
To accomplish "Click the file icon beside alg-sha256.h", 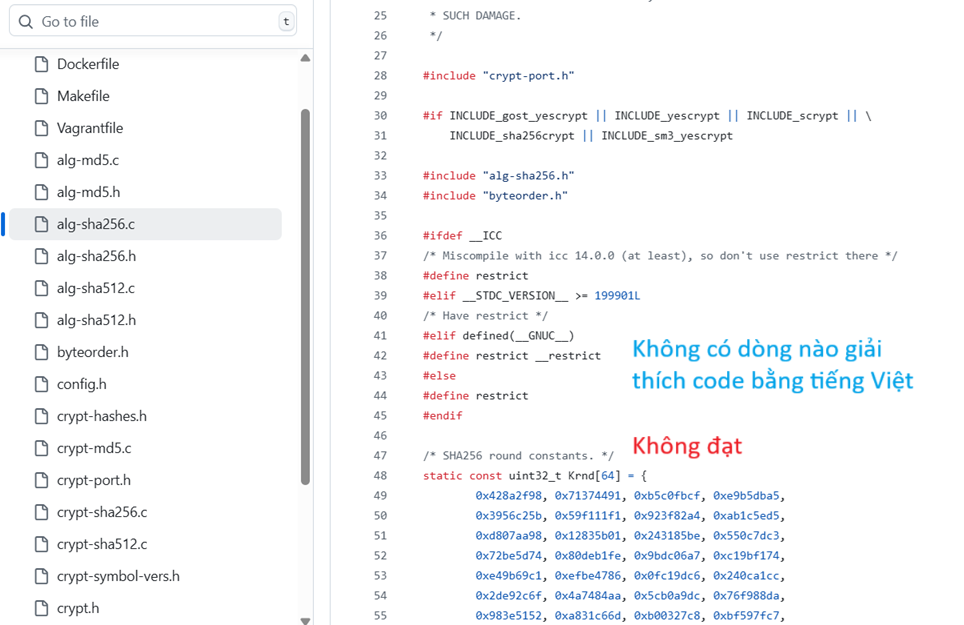I will [41, 256].
